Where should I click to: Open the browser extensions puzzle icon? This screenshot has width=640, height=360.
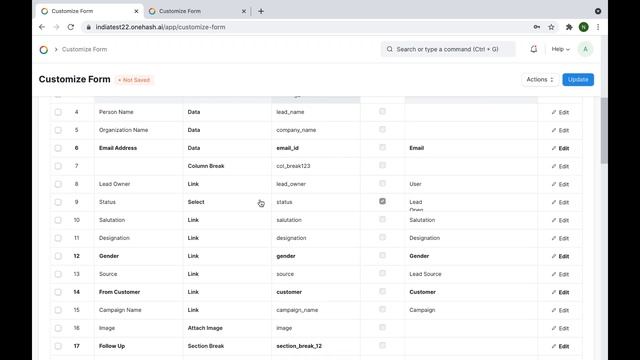coord(569,27)
